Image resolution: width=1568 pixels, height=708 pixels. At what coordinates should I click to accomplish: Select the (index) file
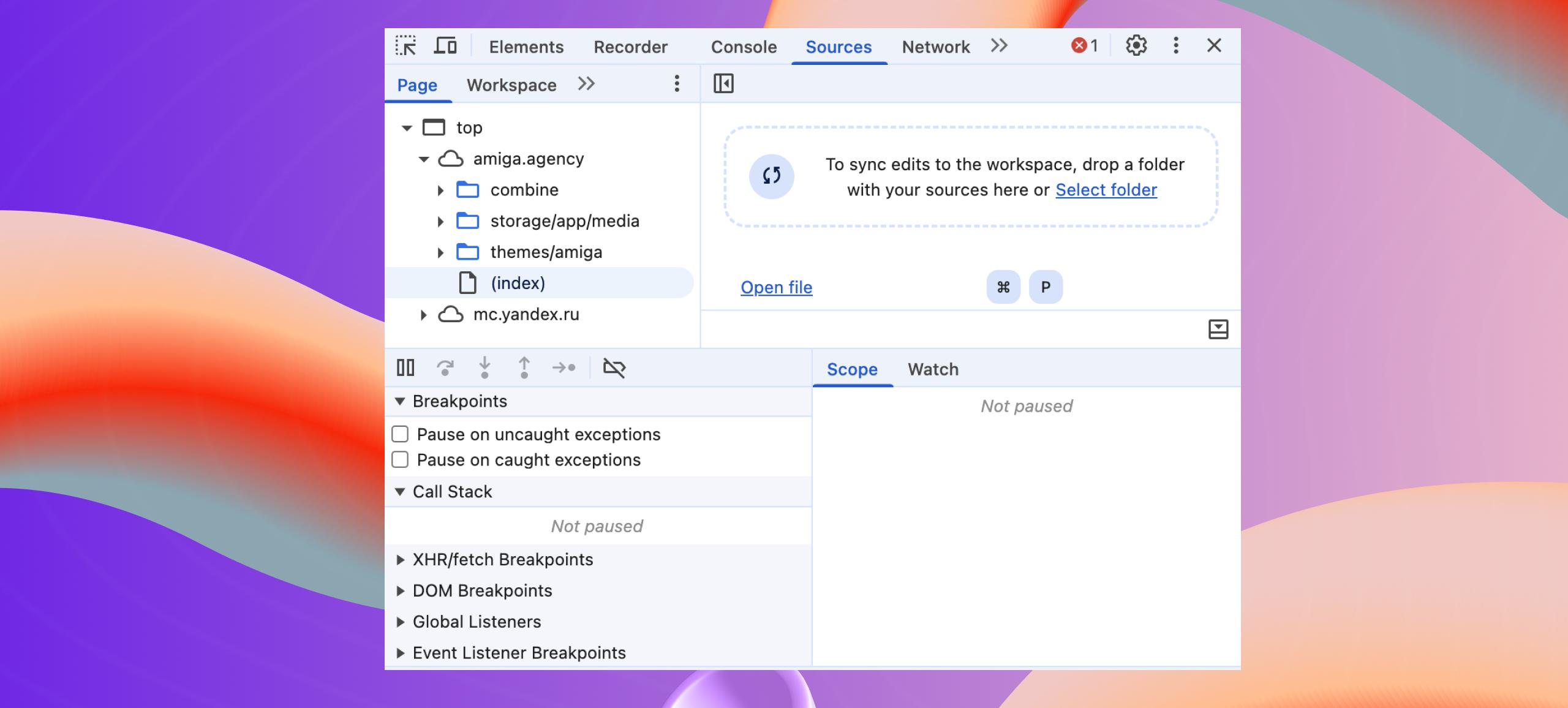point(518,283)
